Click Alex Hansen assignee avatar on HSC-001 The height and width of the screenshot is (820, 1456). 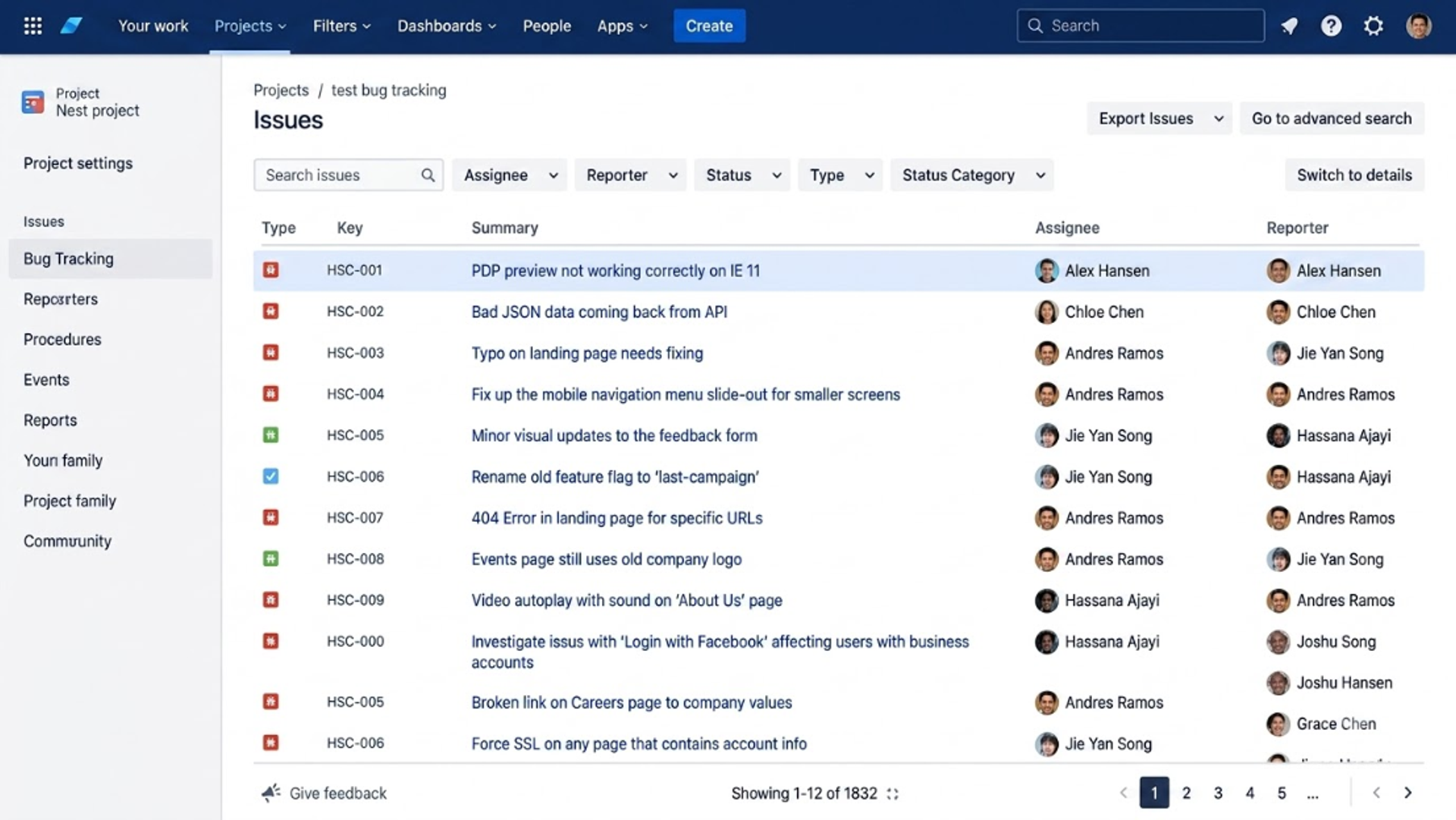click(1046, 271)
